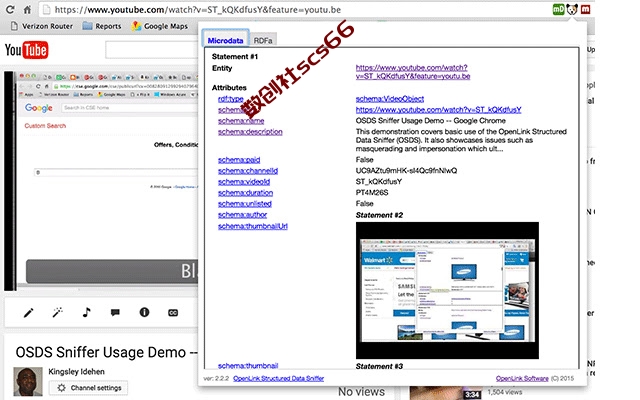
Task: Open the schema:thumbnail attribute link
Action: (x=248, y=366)
